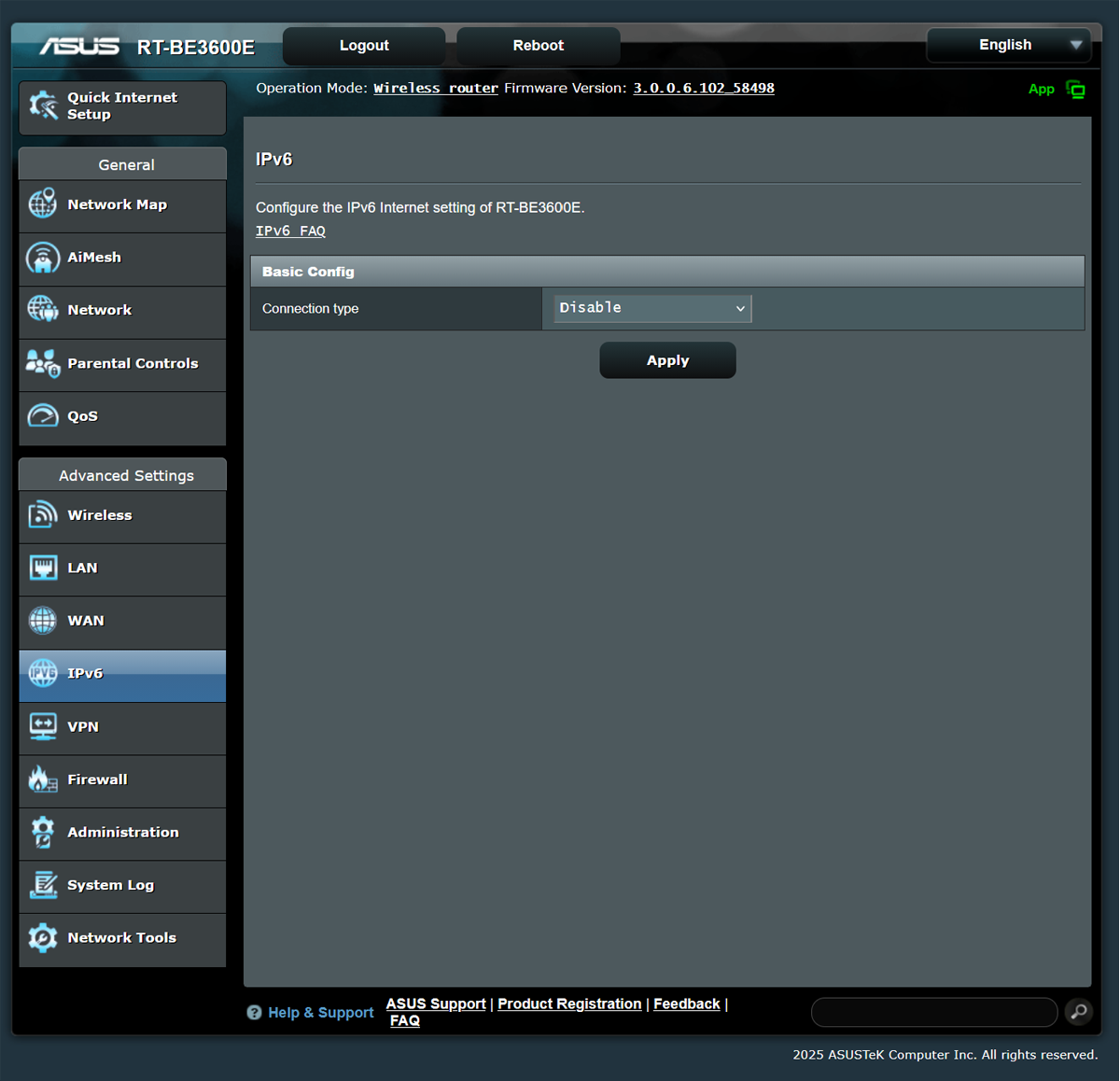
Task: Click the Network globe icon
Action: click(43, 309)
